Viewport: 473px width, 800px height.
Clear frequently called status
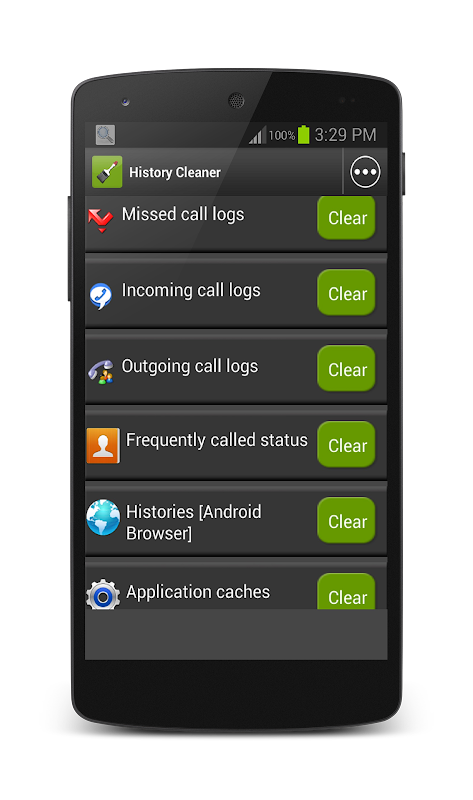[x=346, y=444]
